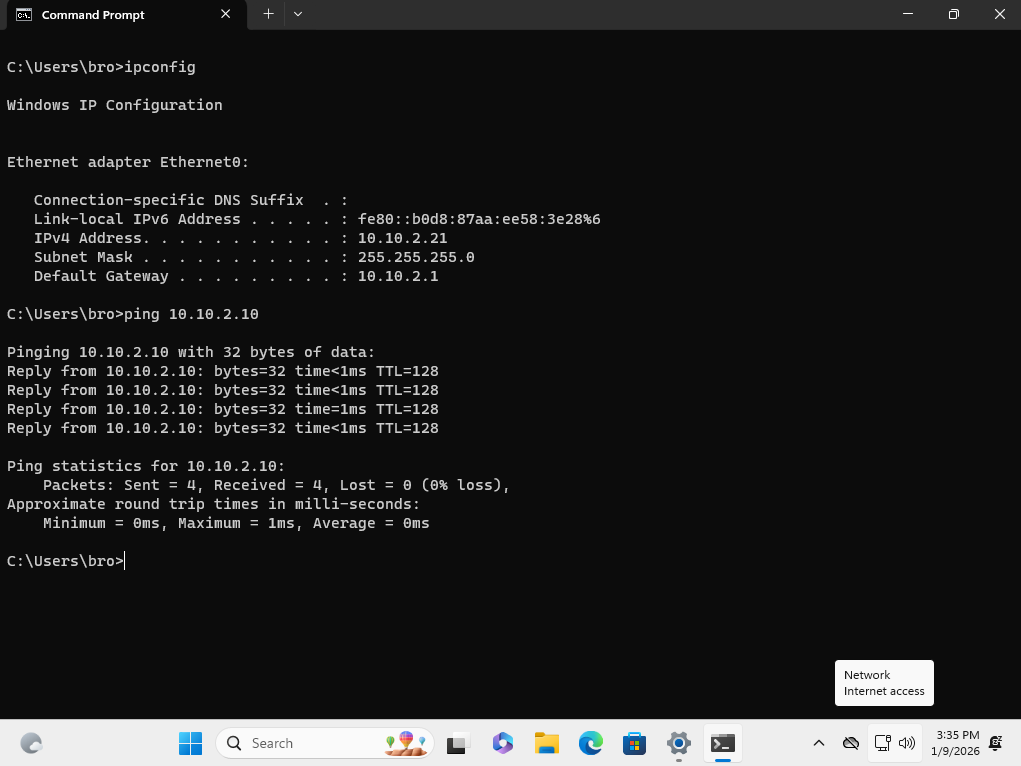1021x766 pixels.
Task: Open network status tray icon
Action: [882, 743]
